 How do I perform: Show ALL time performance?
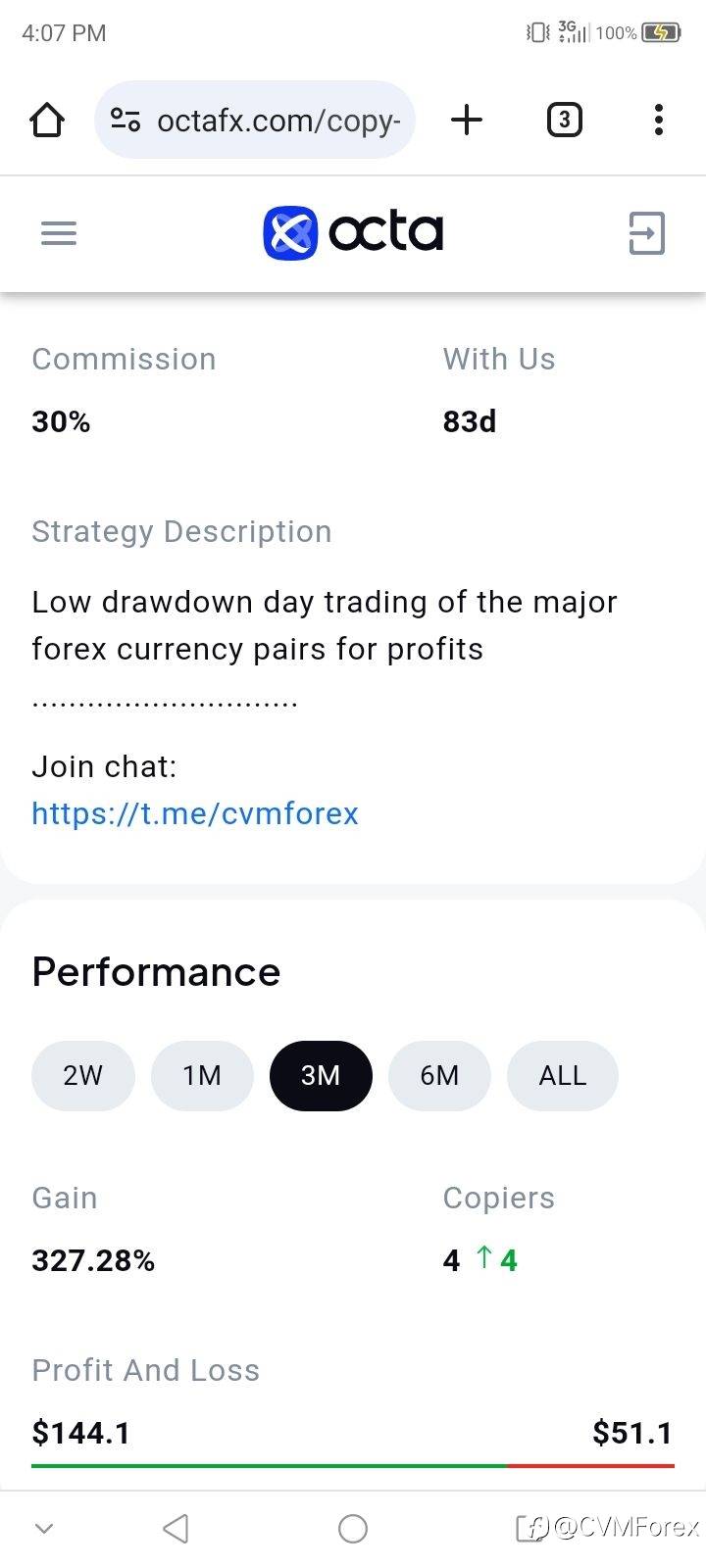click(x=562, y=1076)
